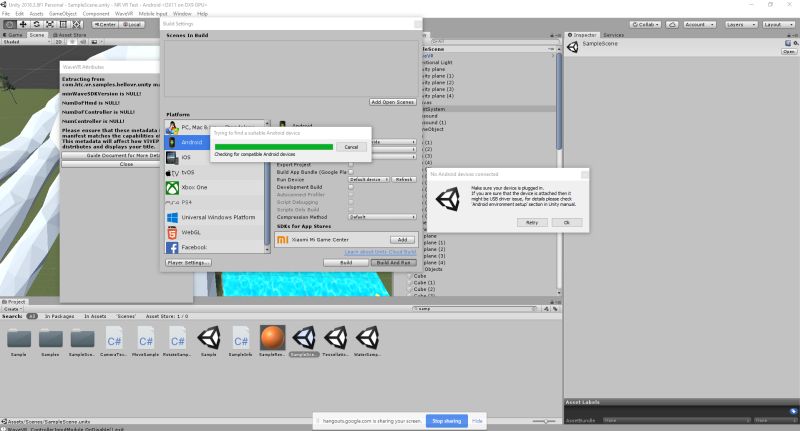Switch to the Asset Store tab
The width and height of the screenshot is (800, 431).
click(69, 35)
